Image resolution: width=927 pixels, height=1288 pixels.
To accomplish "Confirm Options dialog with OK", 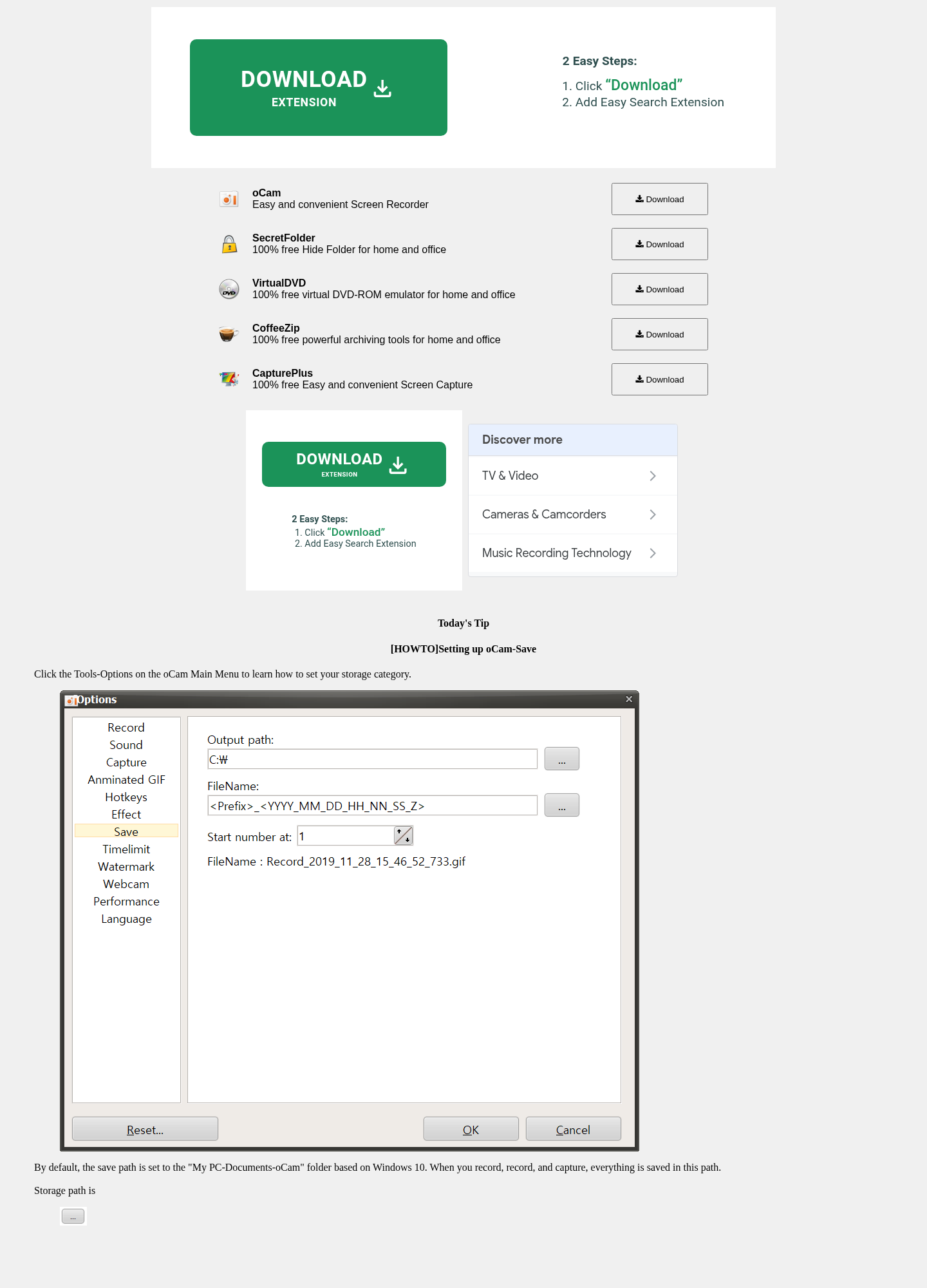I will click(471, 1129).
